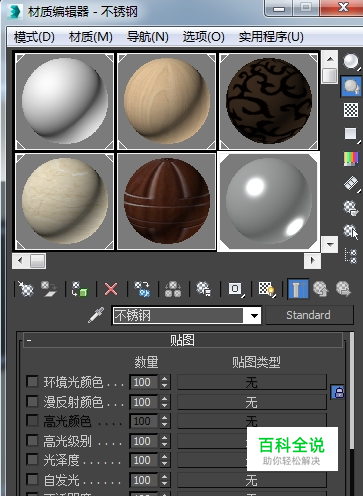Toggle the Backlight icon

(351, 87)
